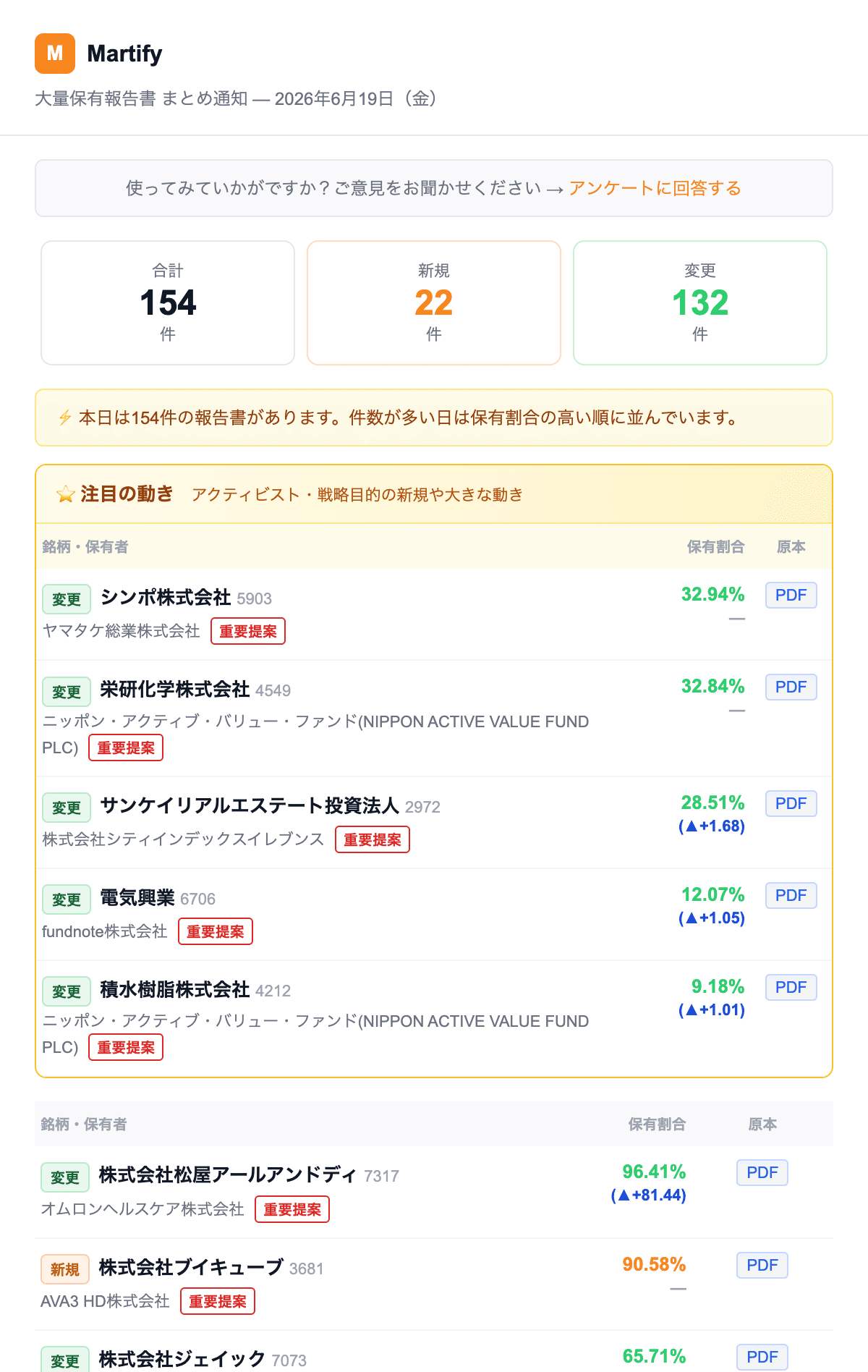The image size is (868, 1372).
Task: Click the 32.94% holding ratio
Action: [713, 594]
